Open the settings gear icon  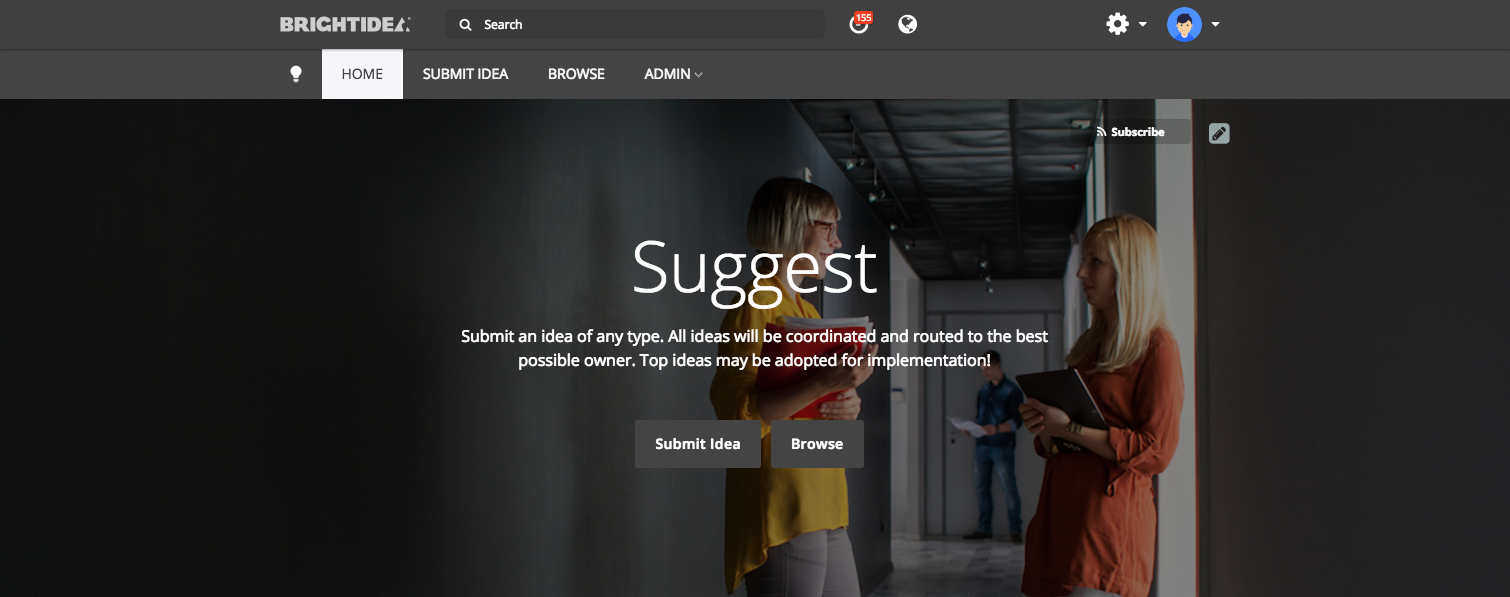click(1117, 24)
